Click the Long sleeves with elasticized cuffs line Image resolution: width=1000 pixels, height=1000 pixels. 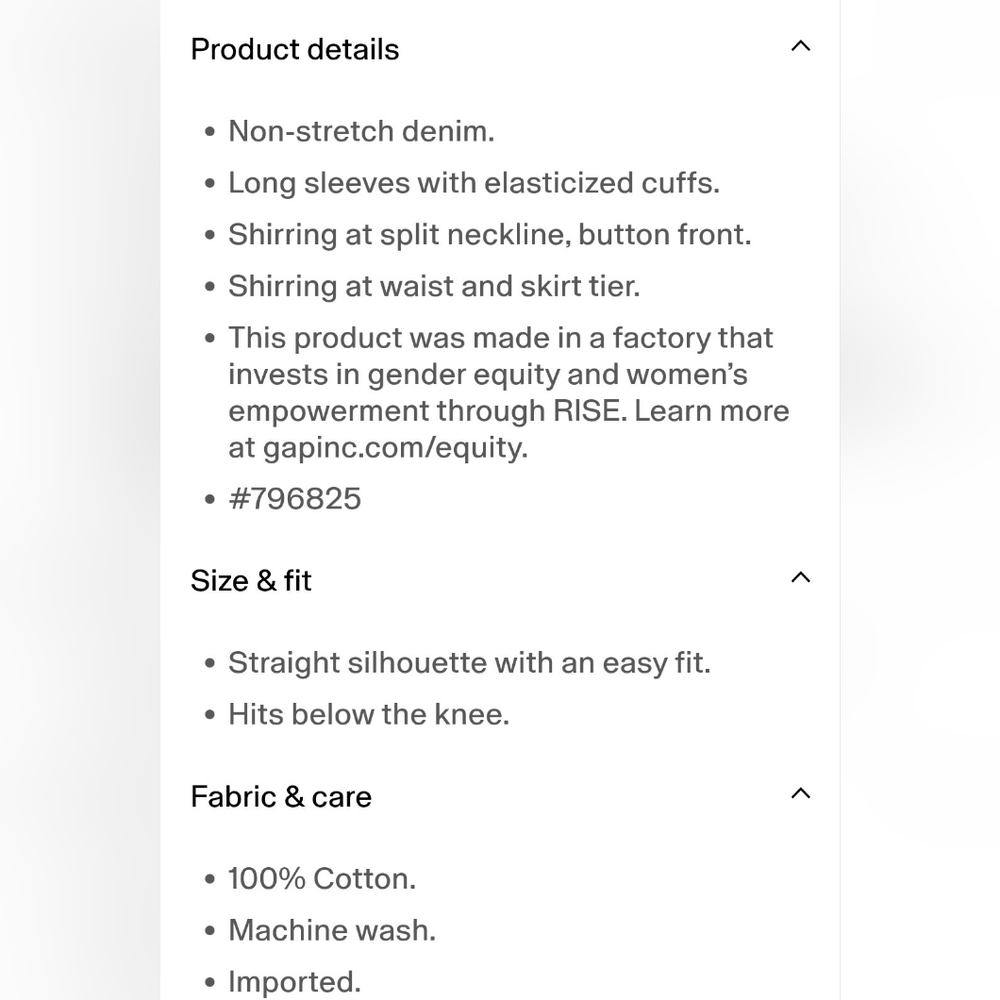point(474,183)
